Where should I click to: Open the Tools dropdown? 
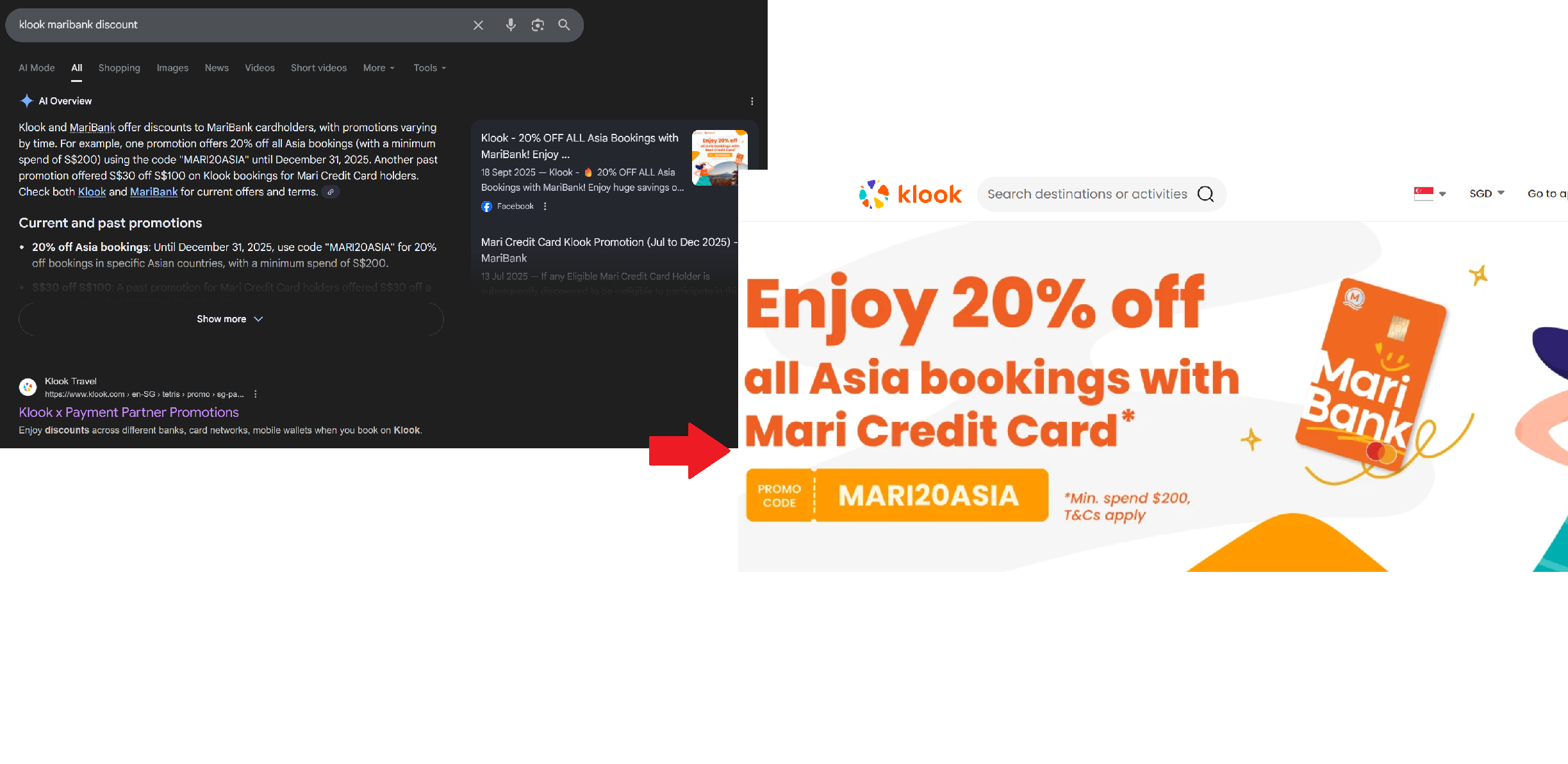click(429, 68)
